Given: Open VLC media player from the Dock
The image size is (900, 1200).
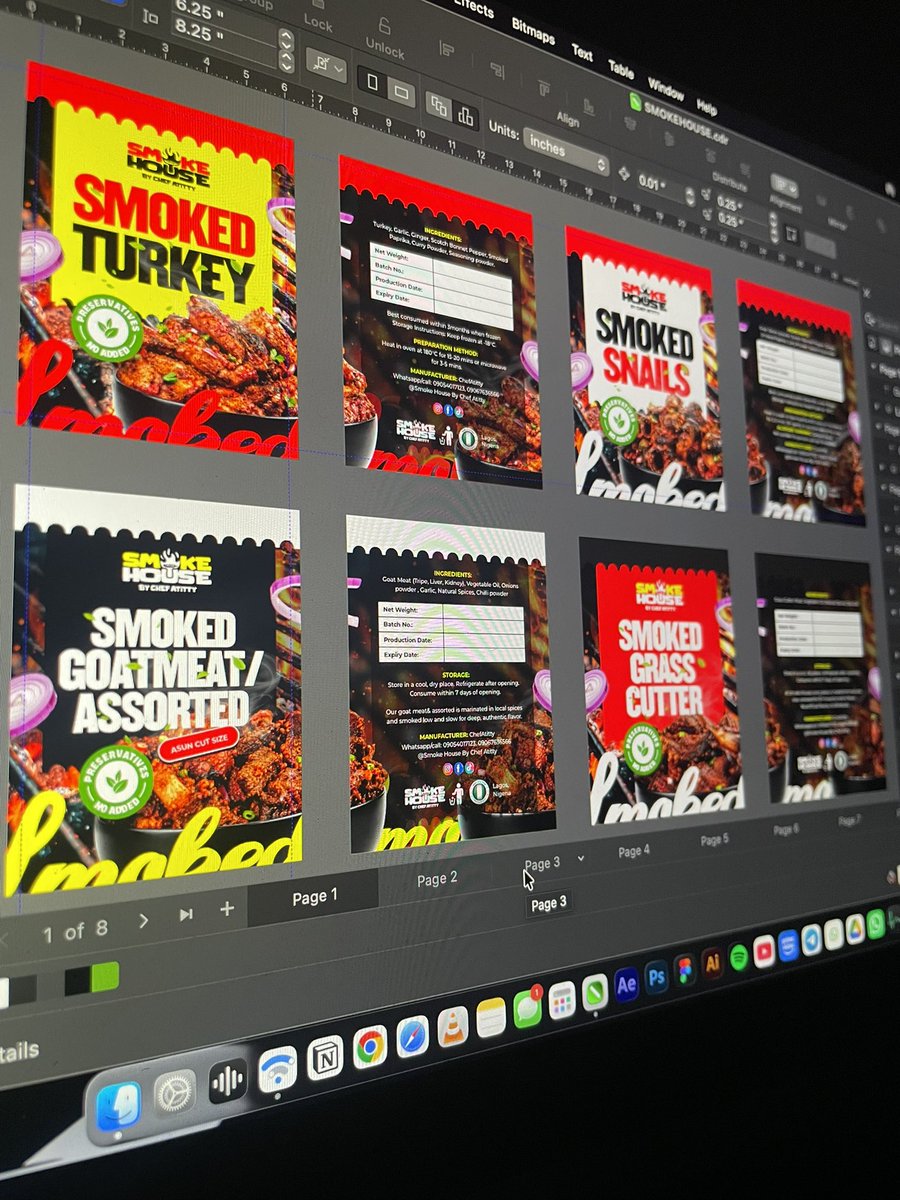Looking at the screenshot, I should tap(452, 1026).
